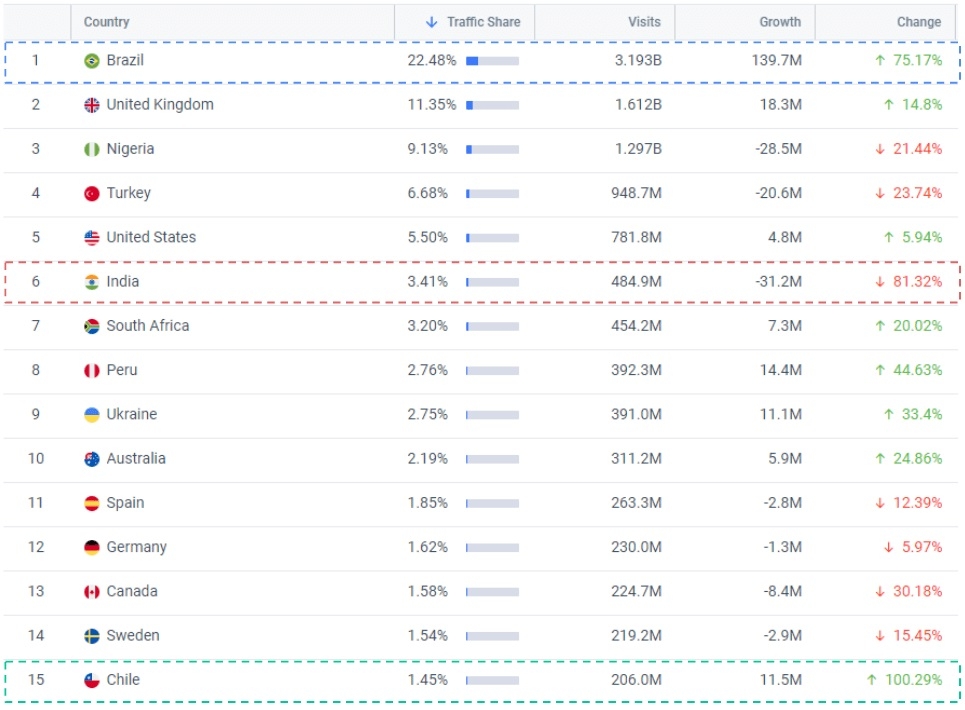Screen dimensions: 965x710
Task: Open the United States country link
Action: [151, 238]
